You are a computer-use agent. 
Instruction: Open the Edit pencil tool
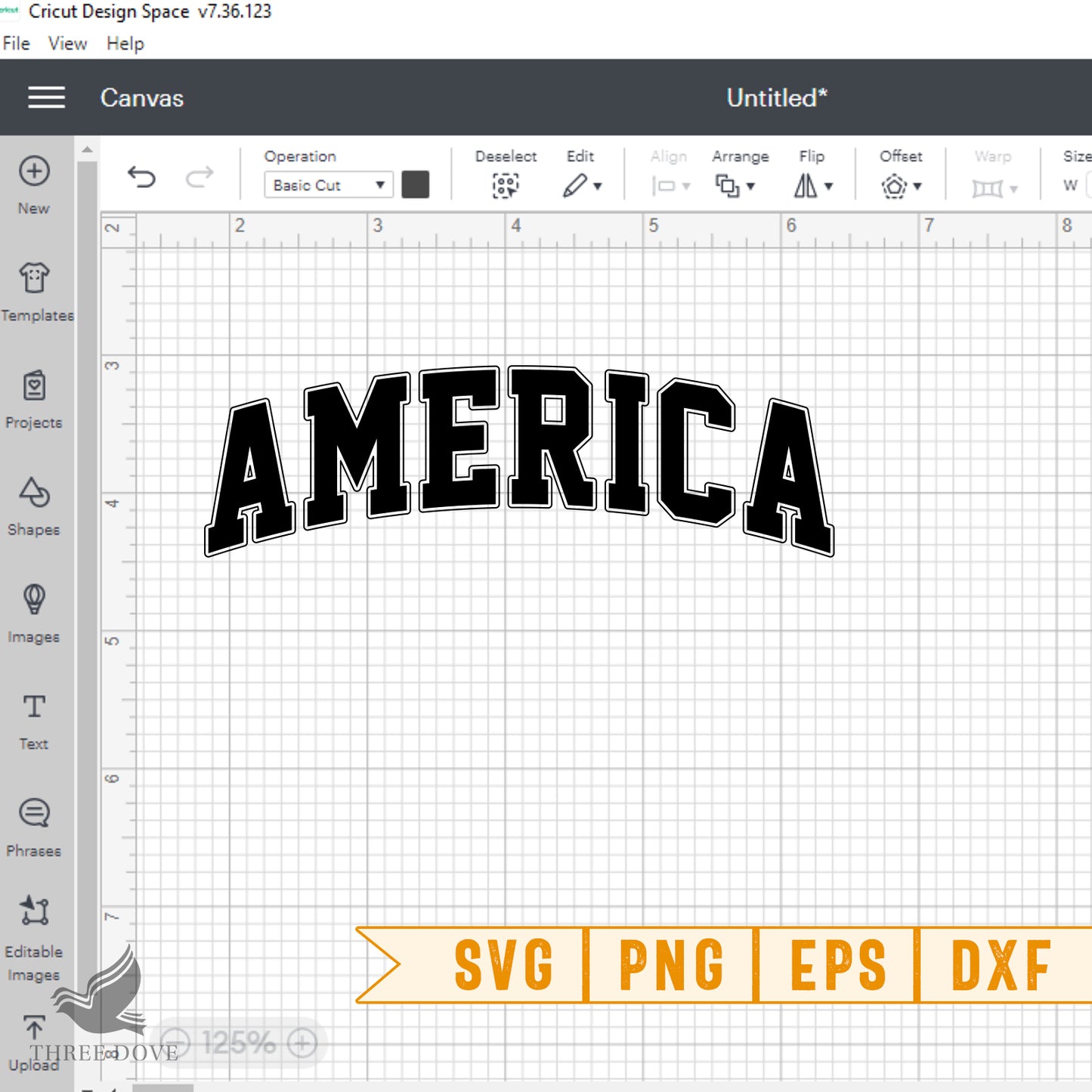(x=574, y=185)
